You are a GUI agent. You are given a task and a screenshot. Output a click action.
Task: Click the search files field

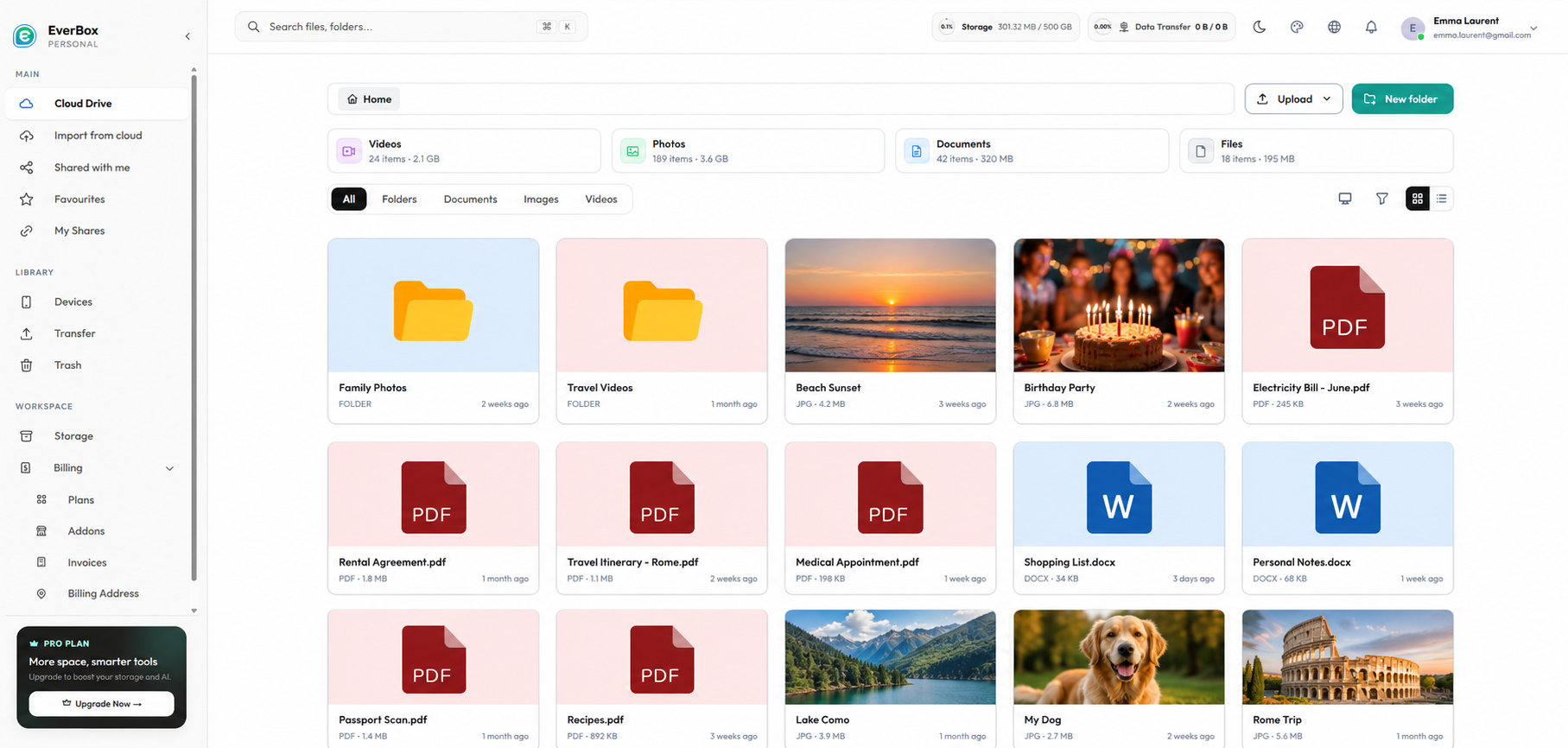411,27
